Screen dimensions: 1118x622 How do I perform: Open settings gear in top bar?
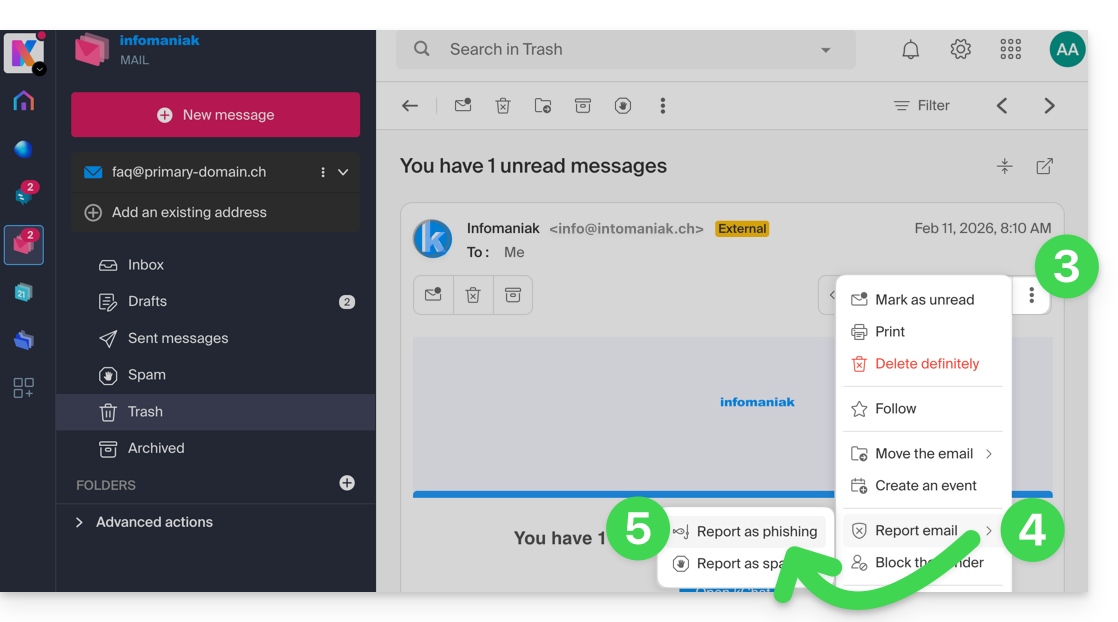click(x=960, y=50)
